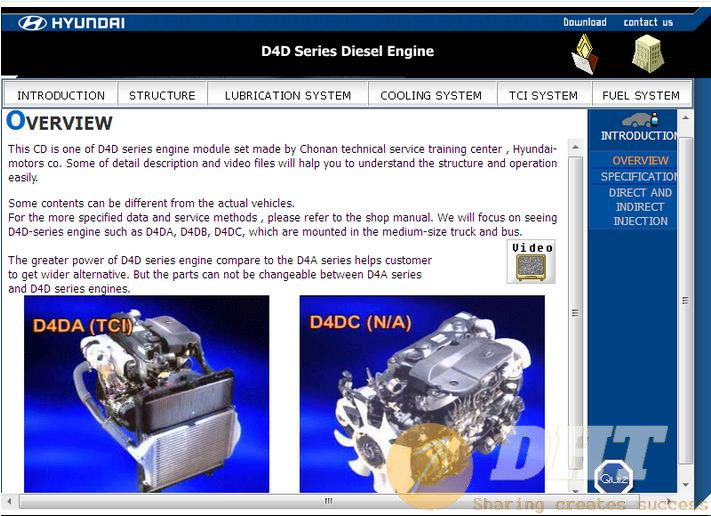Open the Download link
This screenshot has height=516, width=711.
pos(584,22)
